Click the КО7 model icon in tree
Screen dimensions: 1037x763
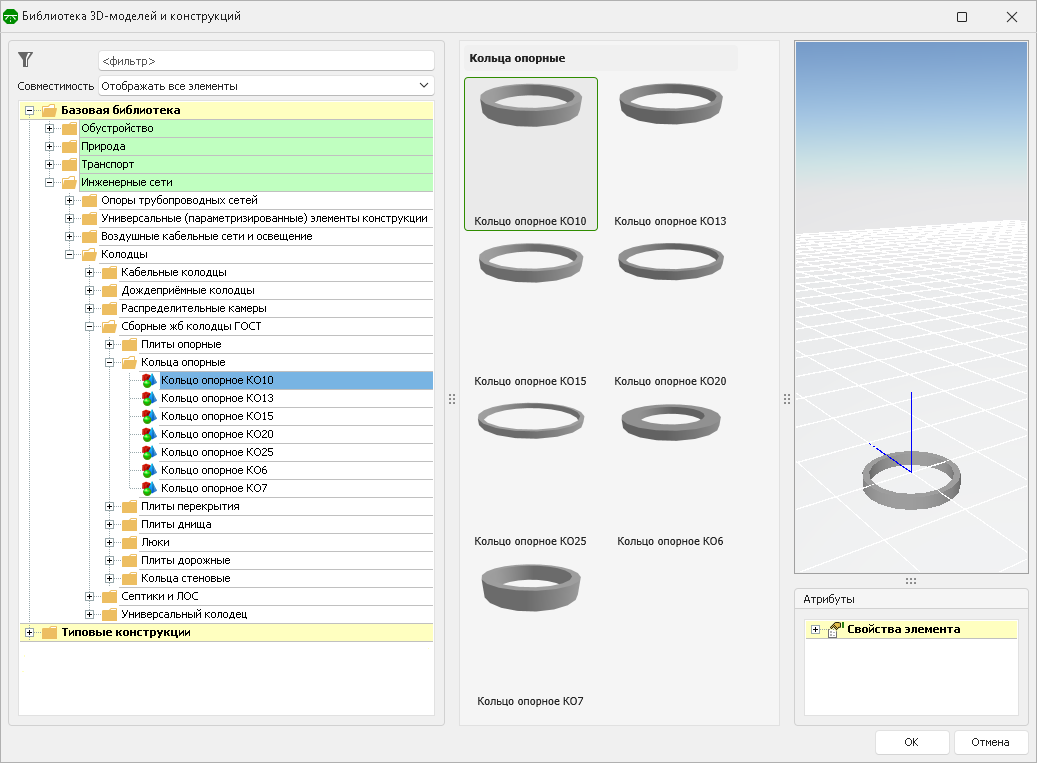(149, 488)
